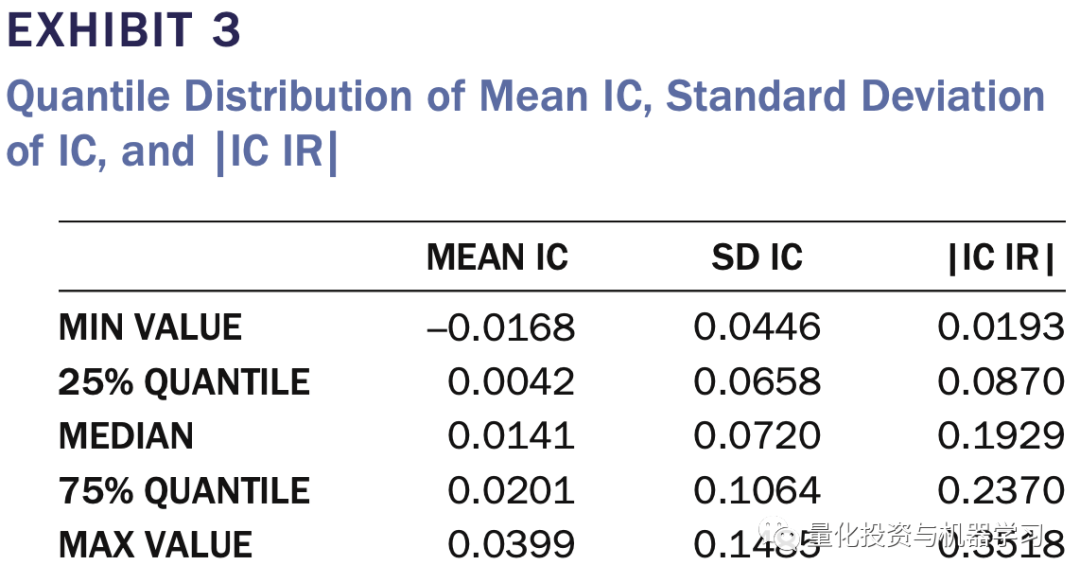Select the MEAN IC column header
This screenshot has height=583, width=1080.
(x=497, y=258)
